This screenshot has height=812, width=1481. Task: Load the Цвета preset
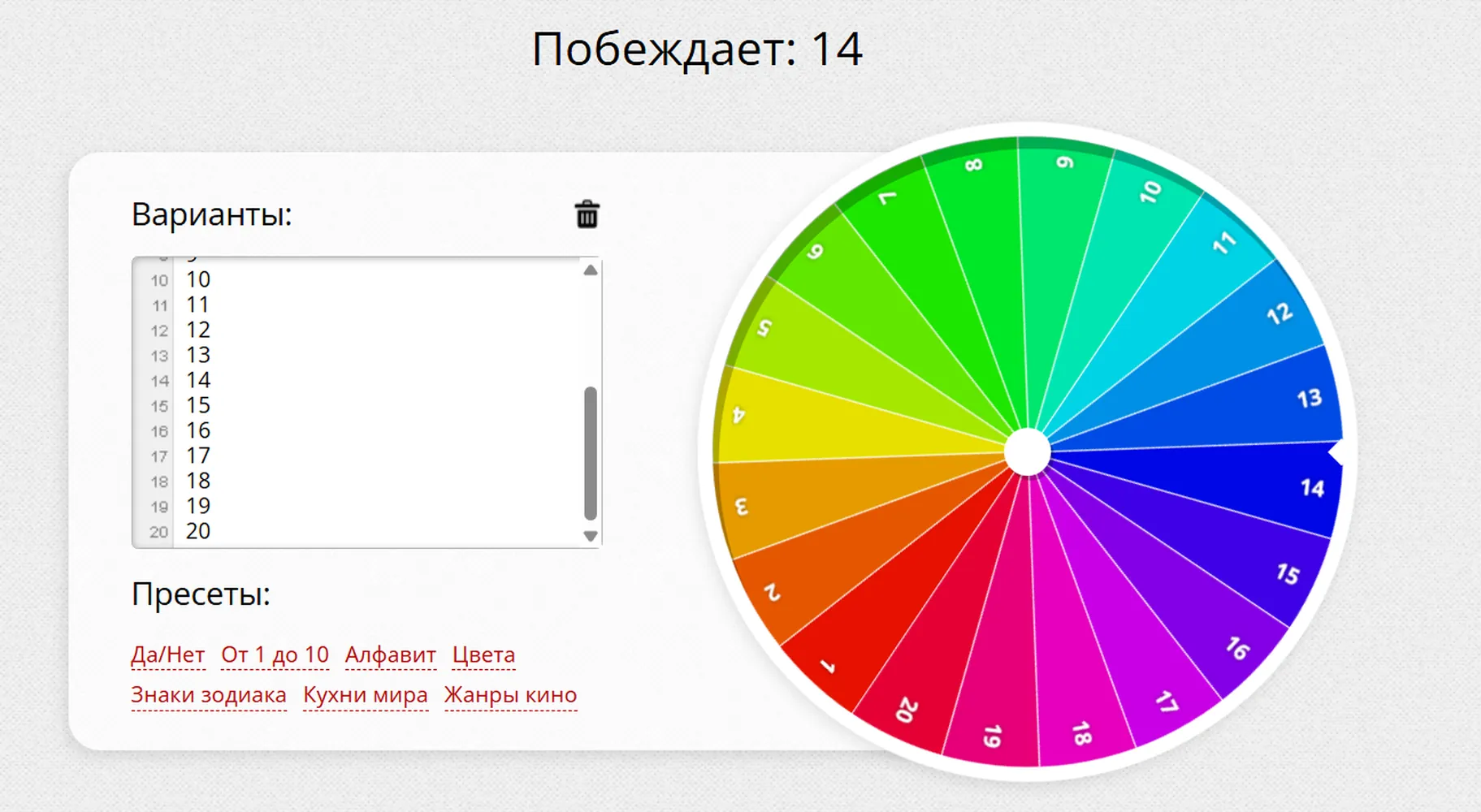[484, 654]
